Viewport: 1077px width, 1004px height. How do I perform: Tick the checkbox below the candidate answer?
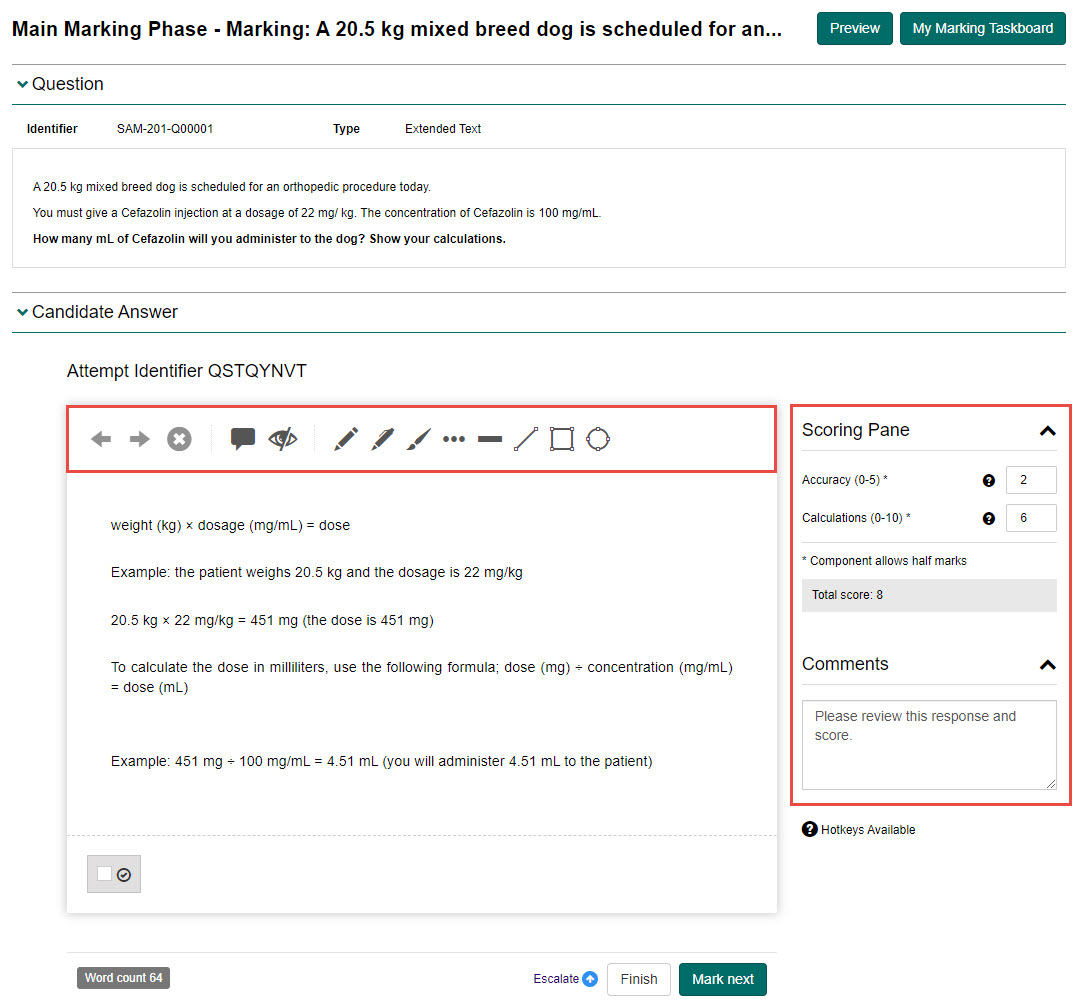(x=105, y=874)
